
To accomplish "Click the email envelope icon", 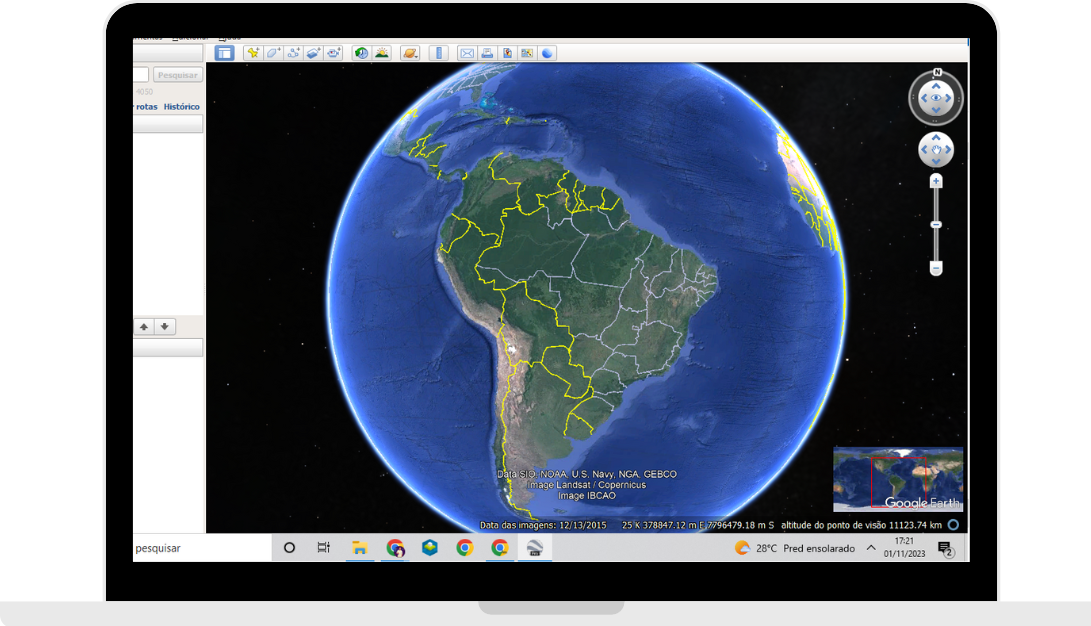I will [467, 53].
